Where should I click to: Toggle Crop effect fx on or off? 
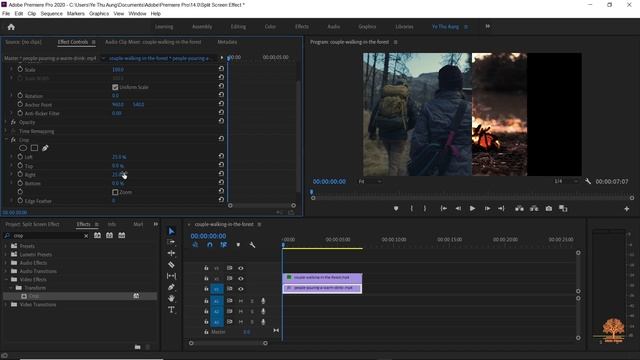click(x=13, y=140)
